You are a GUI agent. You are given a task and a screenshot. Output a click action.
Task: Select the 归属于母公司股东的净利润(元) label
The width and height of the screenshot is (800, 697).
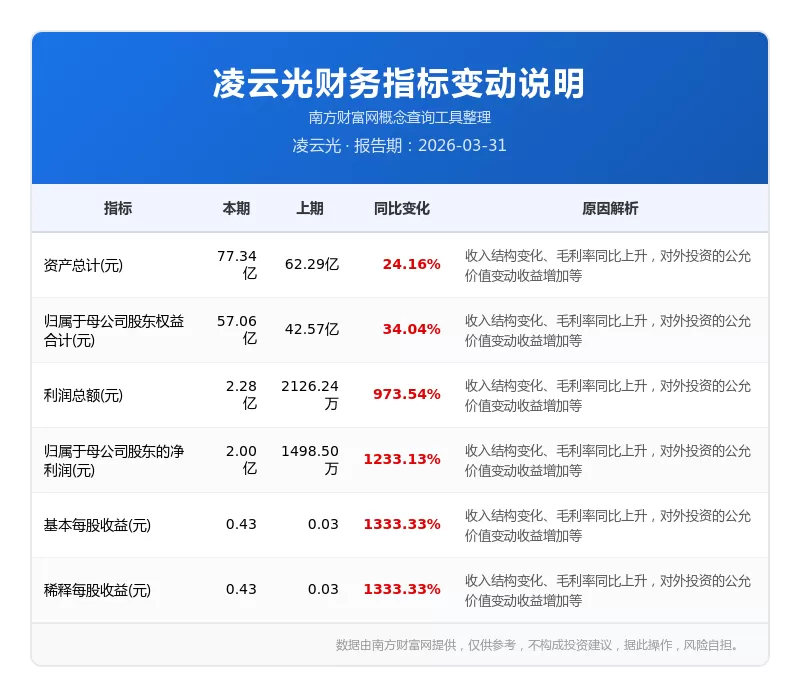coord(114,460)
